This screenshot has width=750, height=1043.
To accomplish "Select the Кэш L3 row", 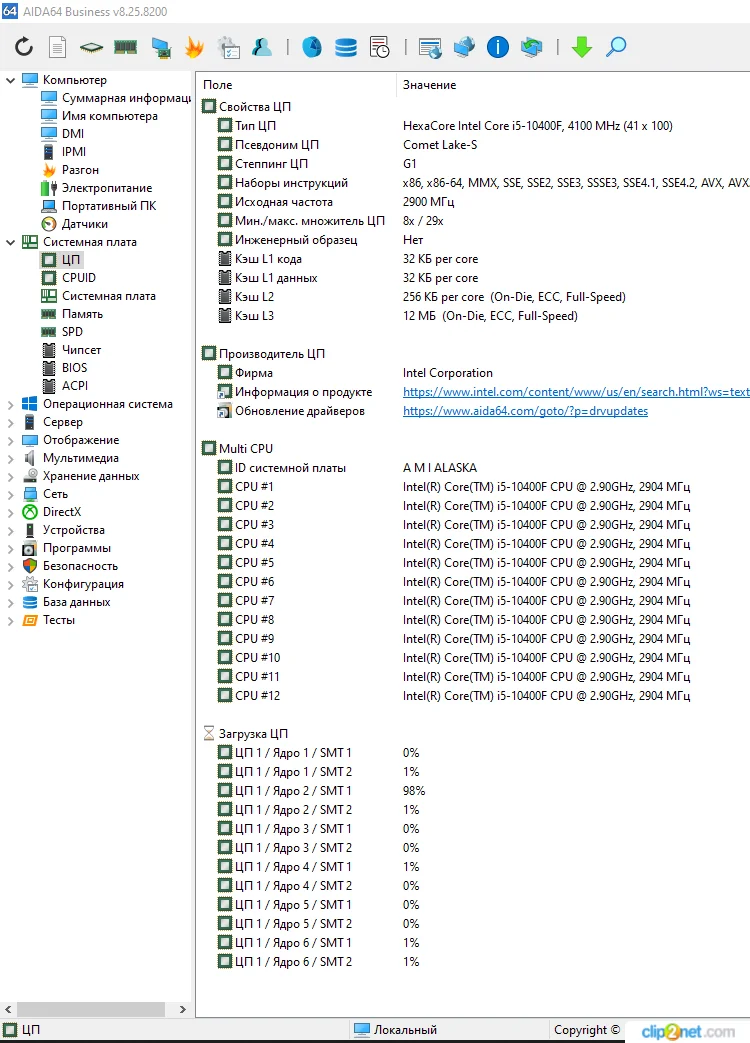I will pyautogui.click(x=472, y=316).
